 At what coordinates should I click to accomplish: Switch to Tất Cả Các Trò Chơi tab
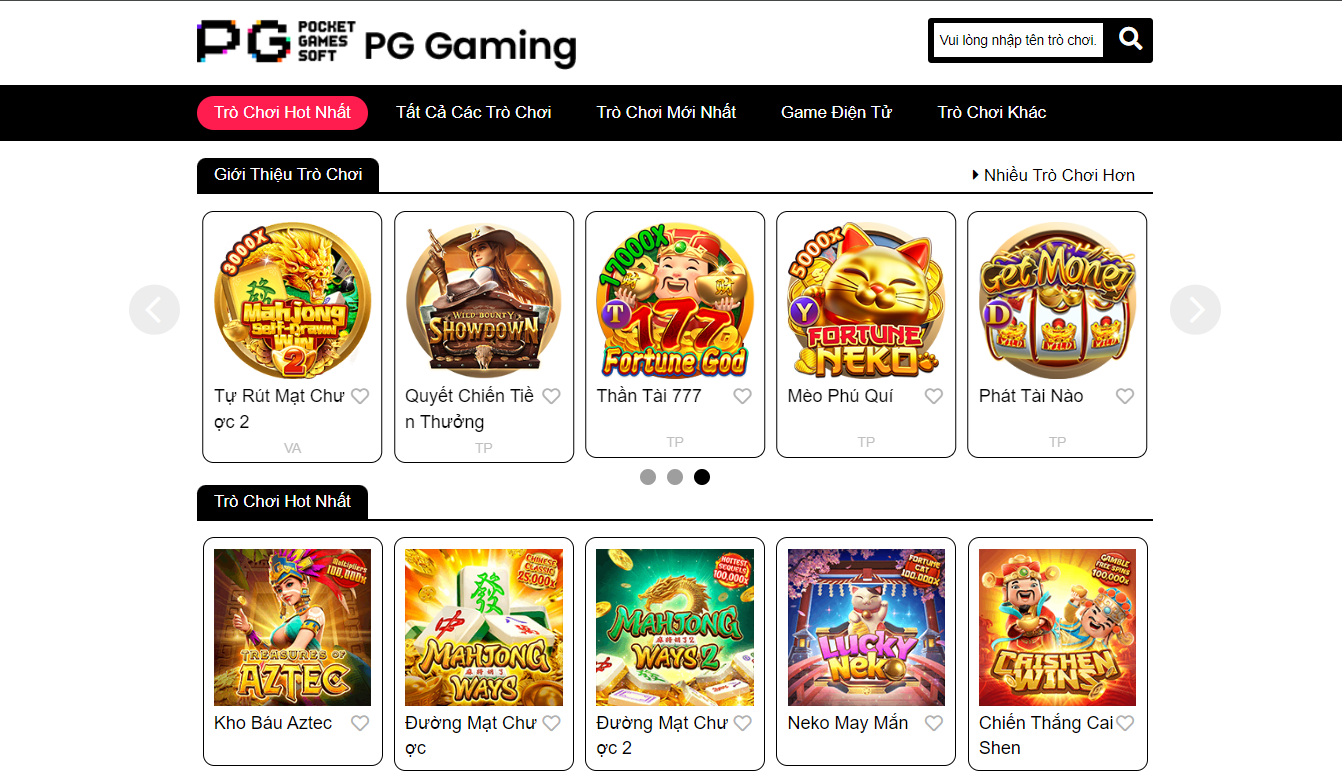pyautogui.click(x=474, y=113)
